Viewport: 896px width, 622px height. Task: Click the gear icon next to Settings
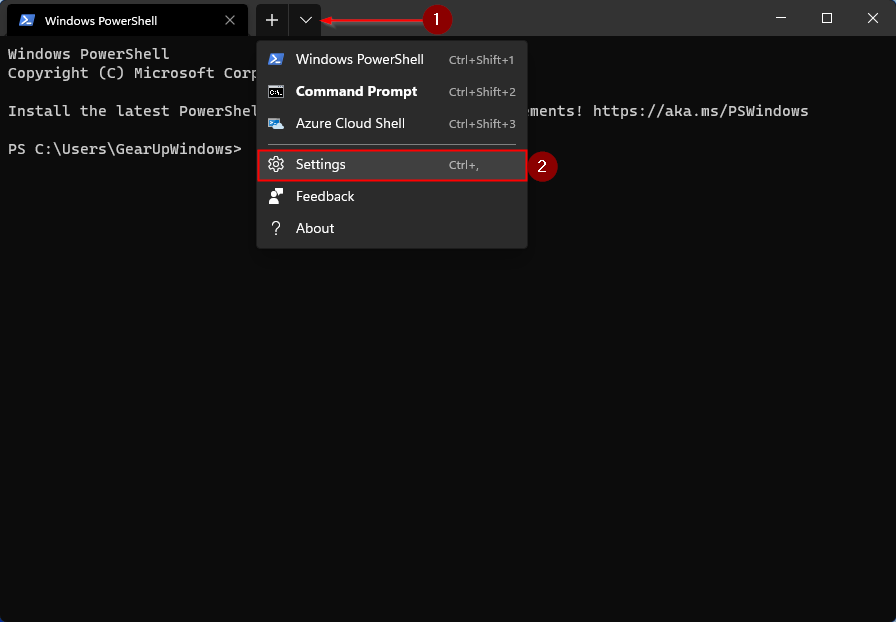coord(275,164)
